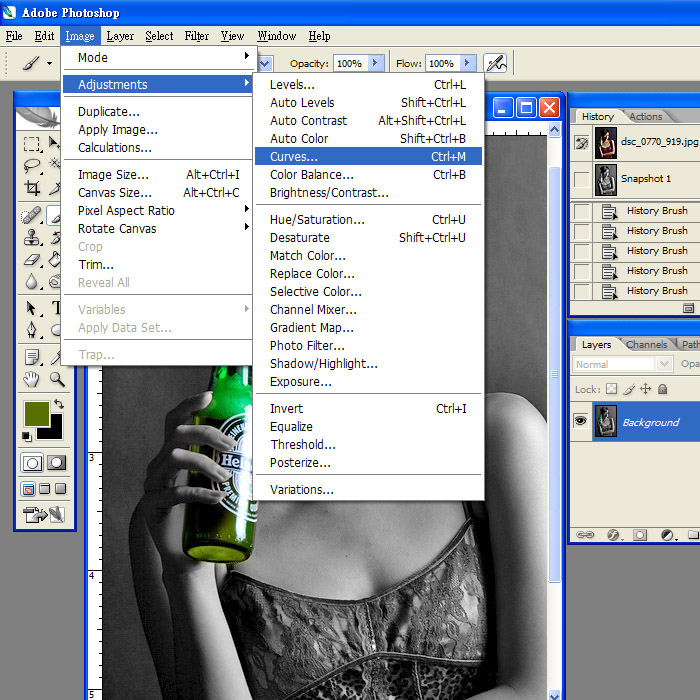Select the Clone Stamp tool

point(31,238)
